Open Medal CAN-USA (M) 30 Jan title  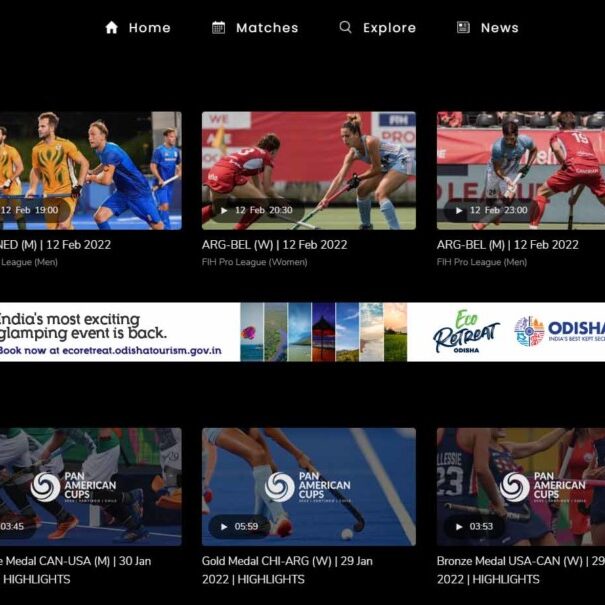click(x=76, y=570)
